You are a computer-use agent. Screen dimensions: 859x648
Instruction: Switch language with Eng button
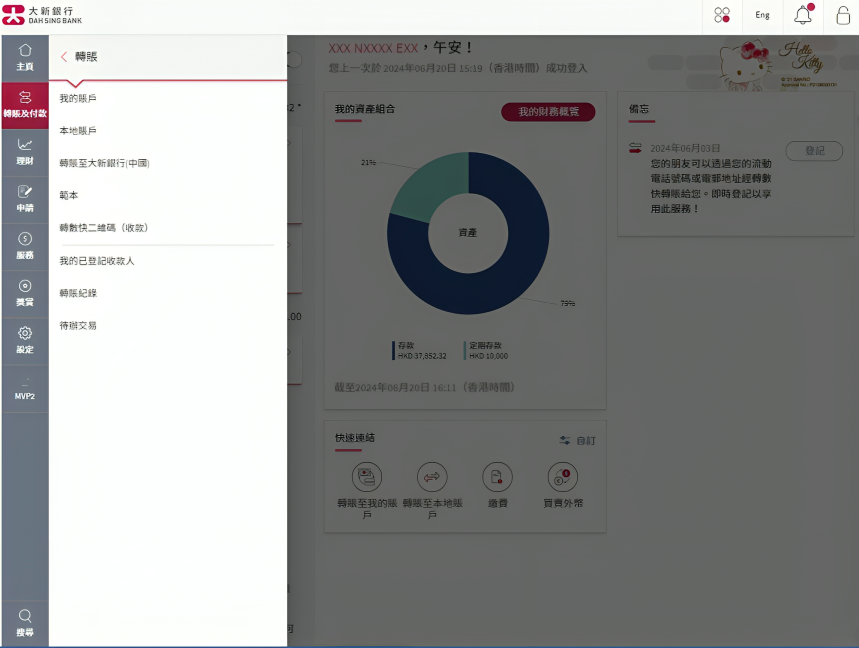coord(762,15)
